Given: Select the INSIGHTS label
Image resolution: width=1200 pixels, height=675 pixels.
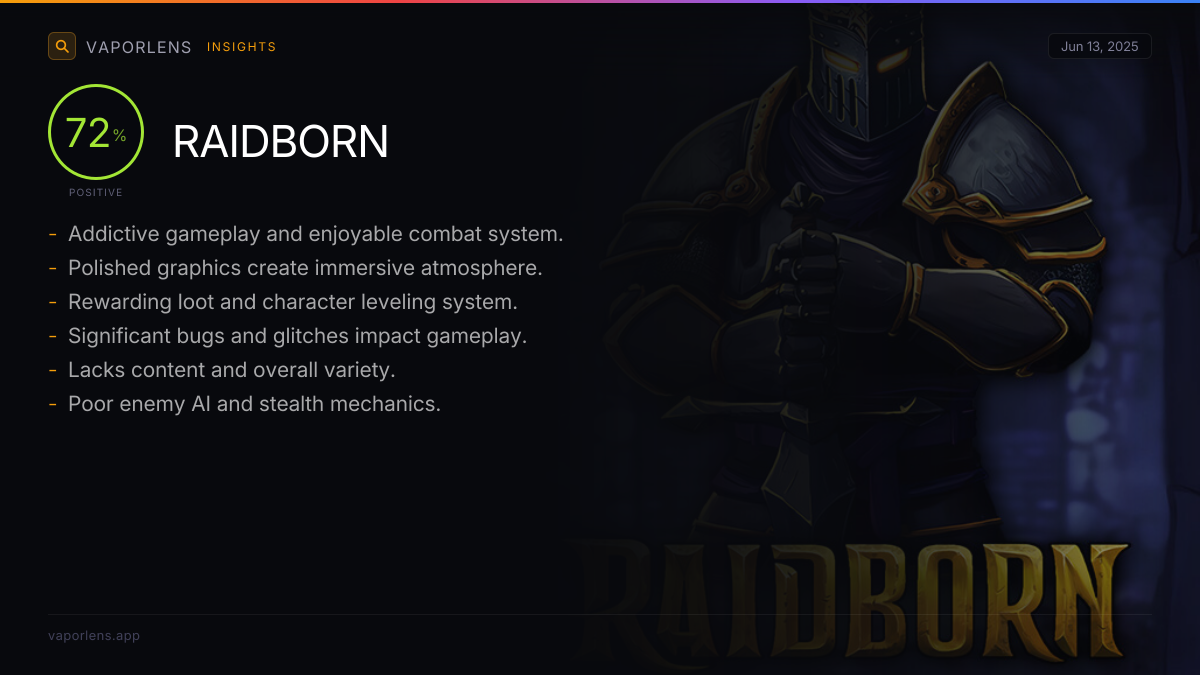Looking at the screenshot, I should click(x=242, y=47).
